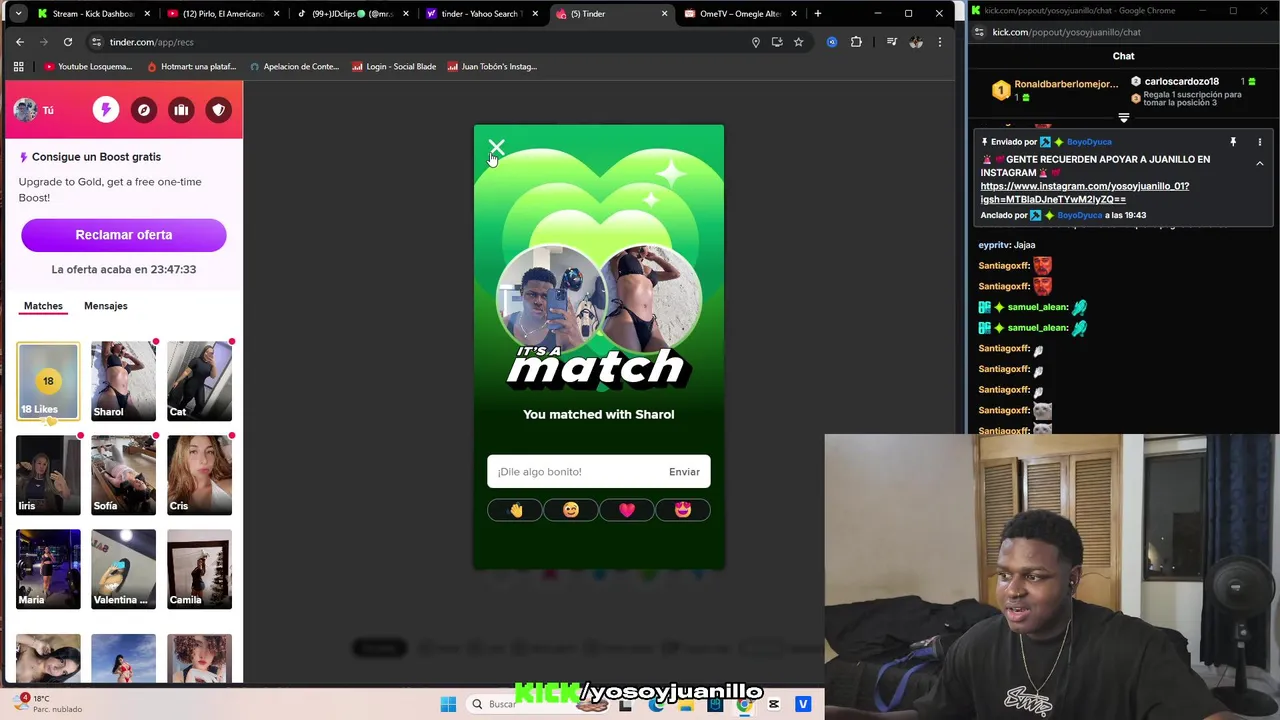Click the site info icon in Kick chat window
Viewport: 1280px width, 720px height.
click(978, 32)
